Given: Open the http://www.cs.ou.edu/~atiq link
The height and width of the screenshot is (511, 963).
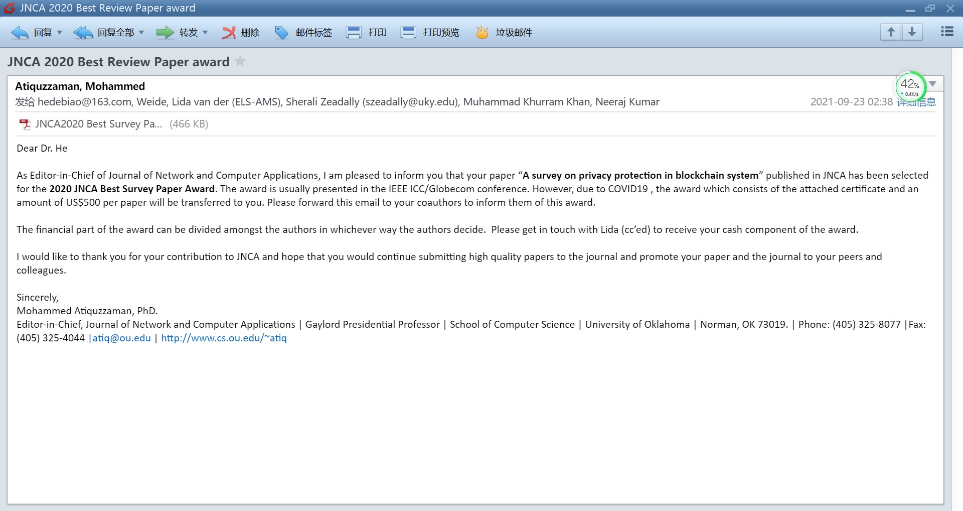Looking at the screenshot, I should click(224, 338).
